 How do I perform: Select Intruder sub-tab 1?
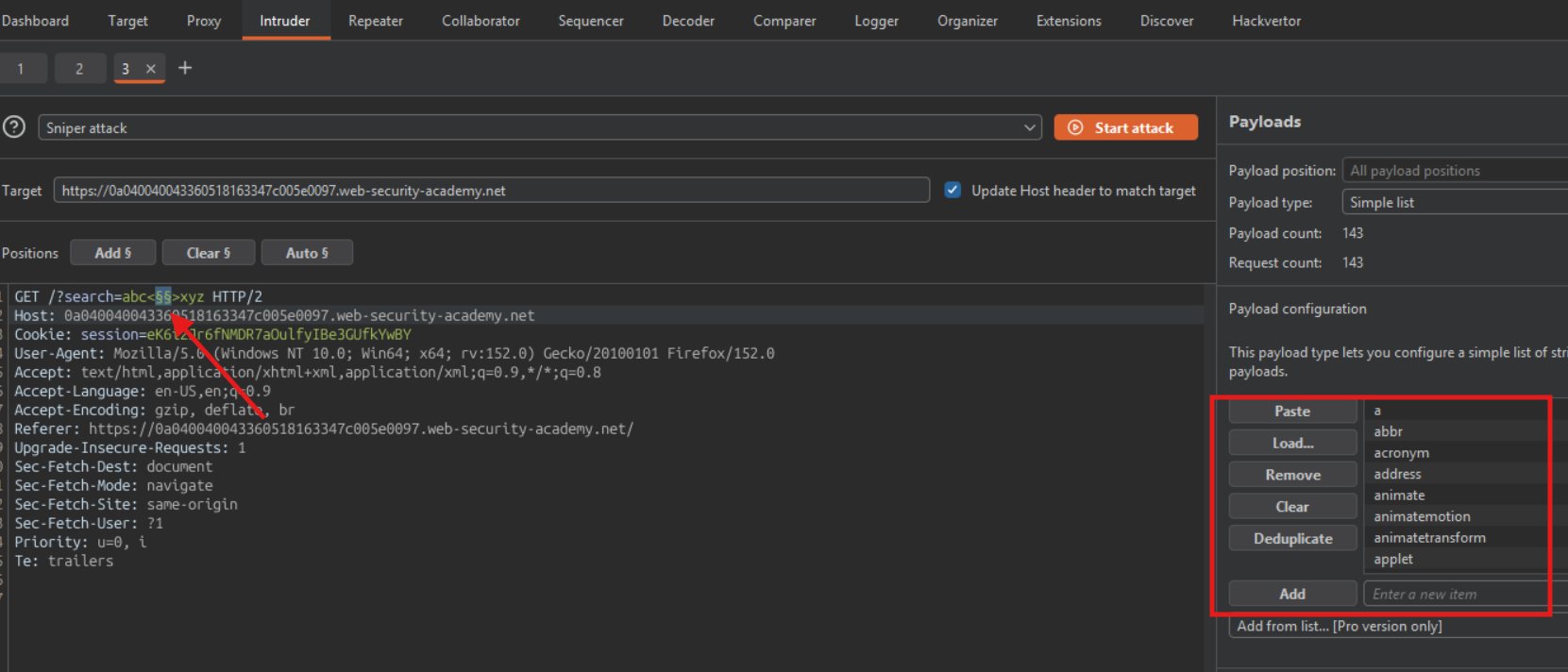coord(21,69)
